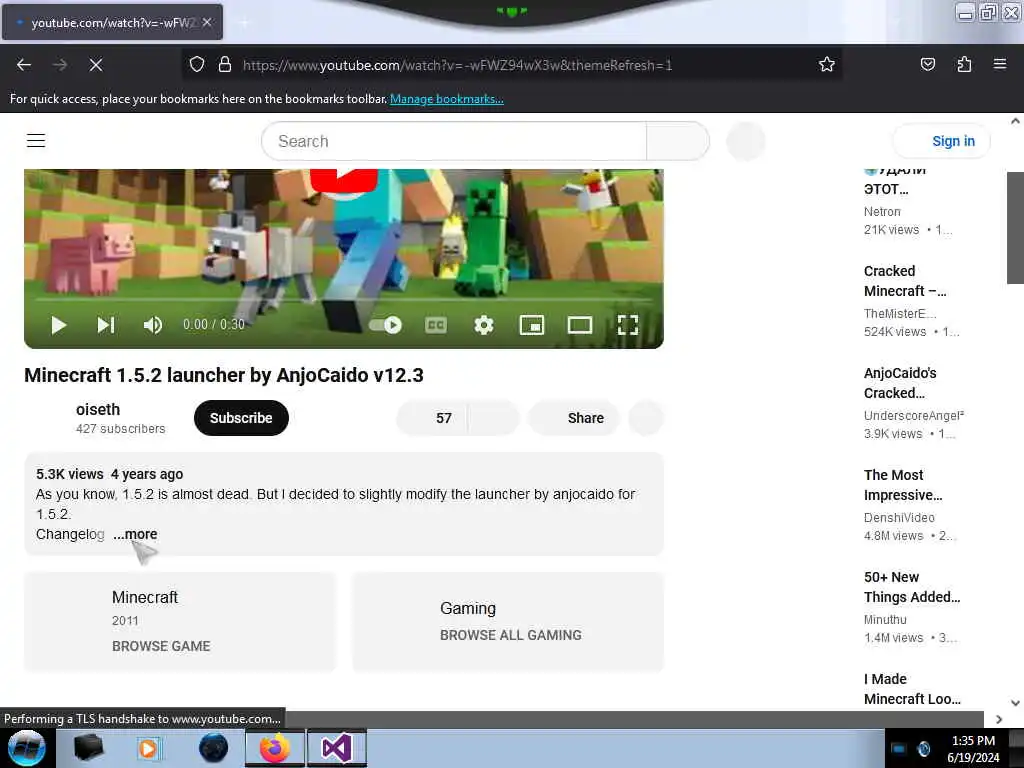Open Visual Studio from the taskbar
The height and width of the screenshot is (768, 1024).
[337, 748]
